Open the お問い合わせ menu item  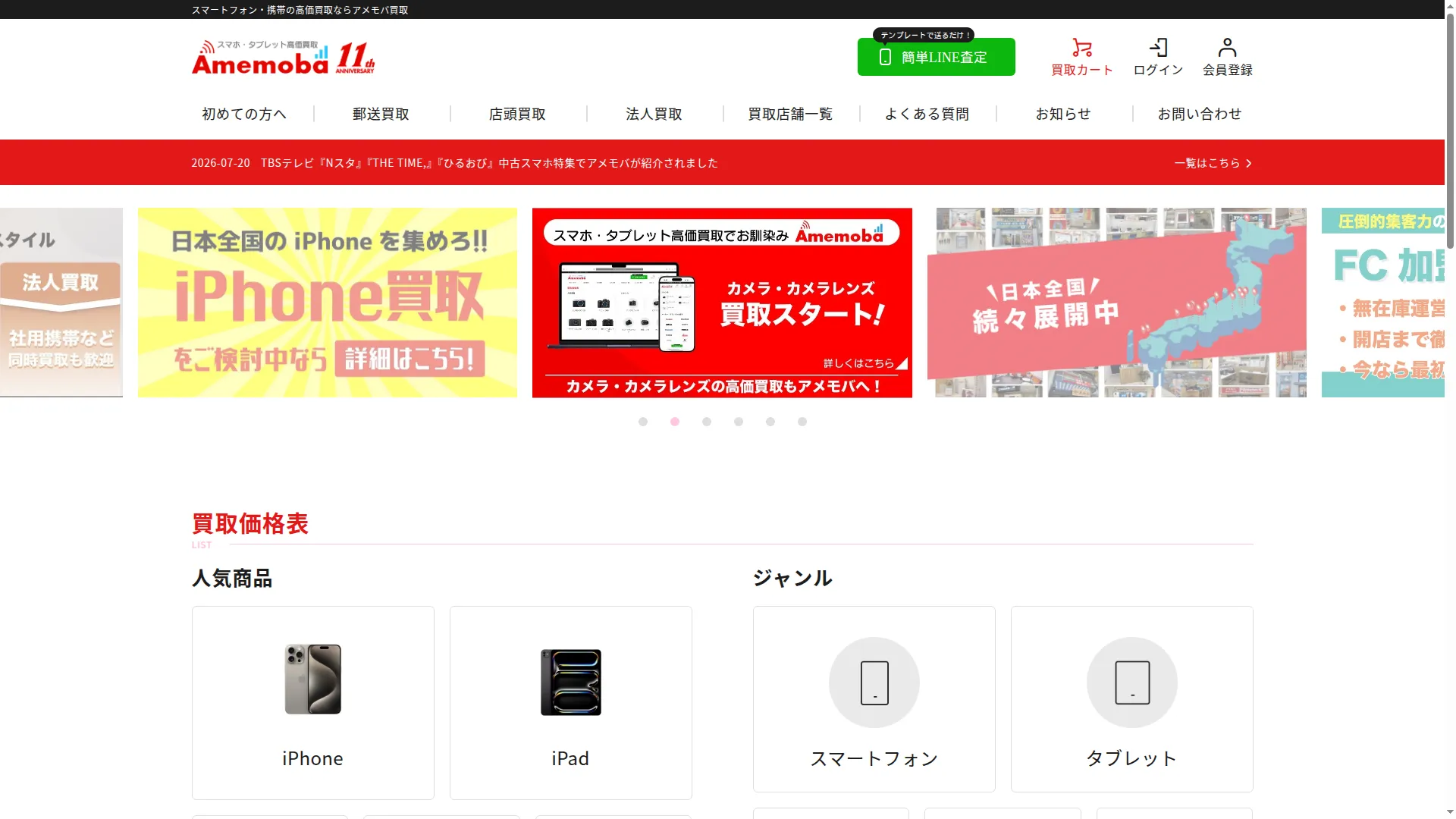1200,114
